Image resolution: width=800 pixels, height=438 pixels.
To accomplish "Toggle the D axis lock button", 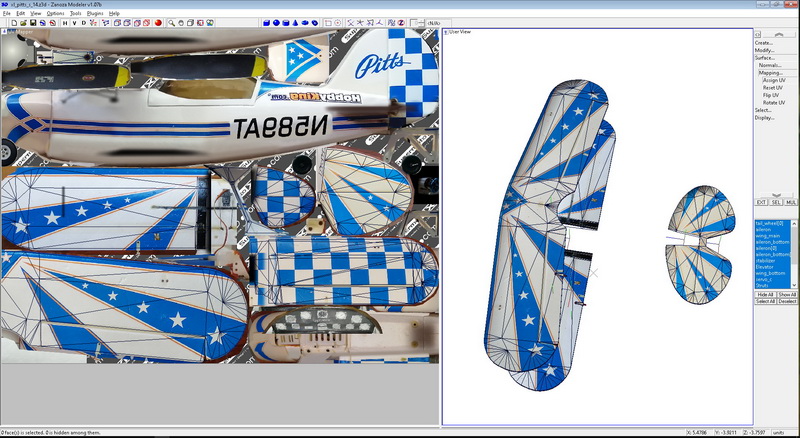I will 84,23.
